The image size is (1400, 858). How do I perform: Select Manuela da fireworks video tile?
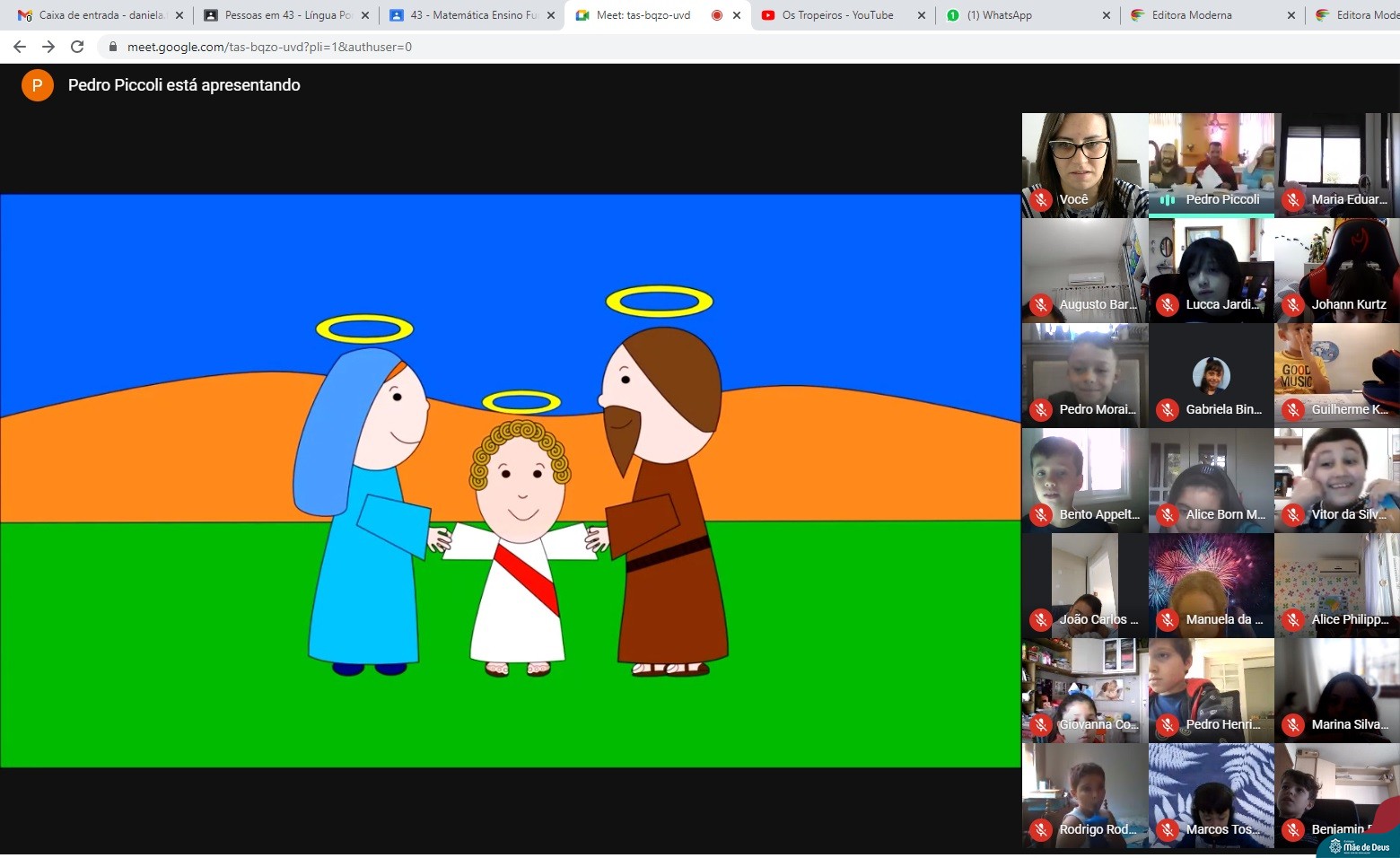click(x=1211, y=583)
